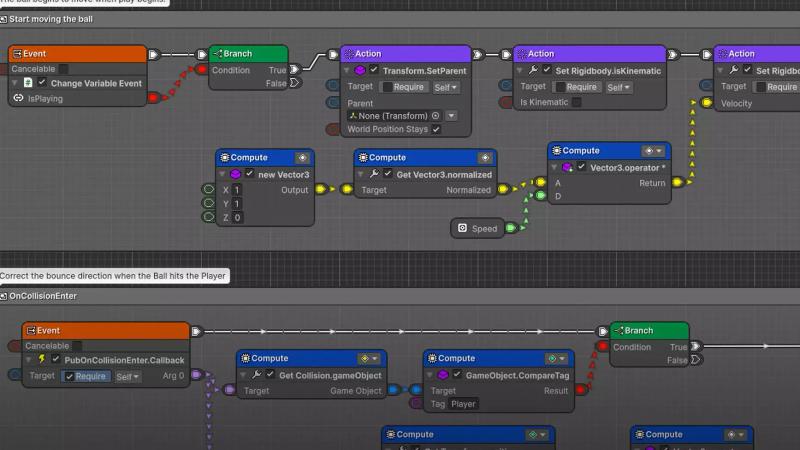800x450 pixels.
Task: Open the Self dropdown in Transform.SetParent
Action: [x=445, y=88]
